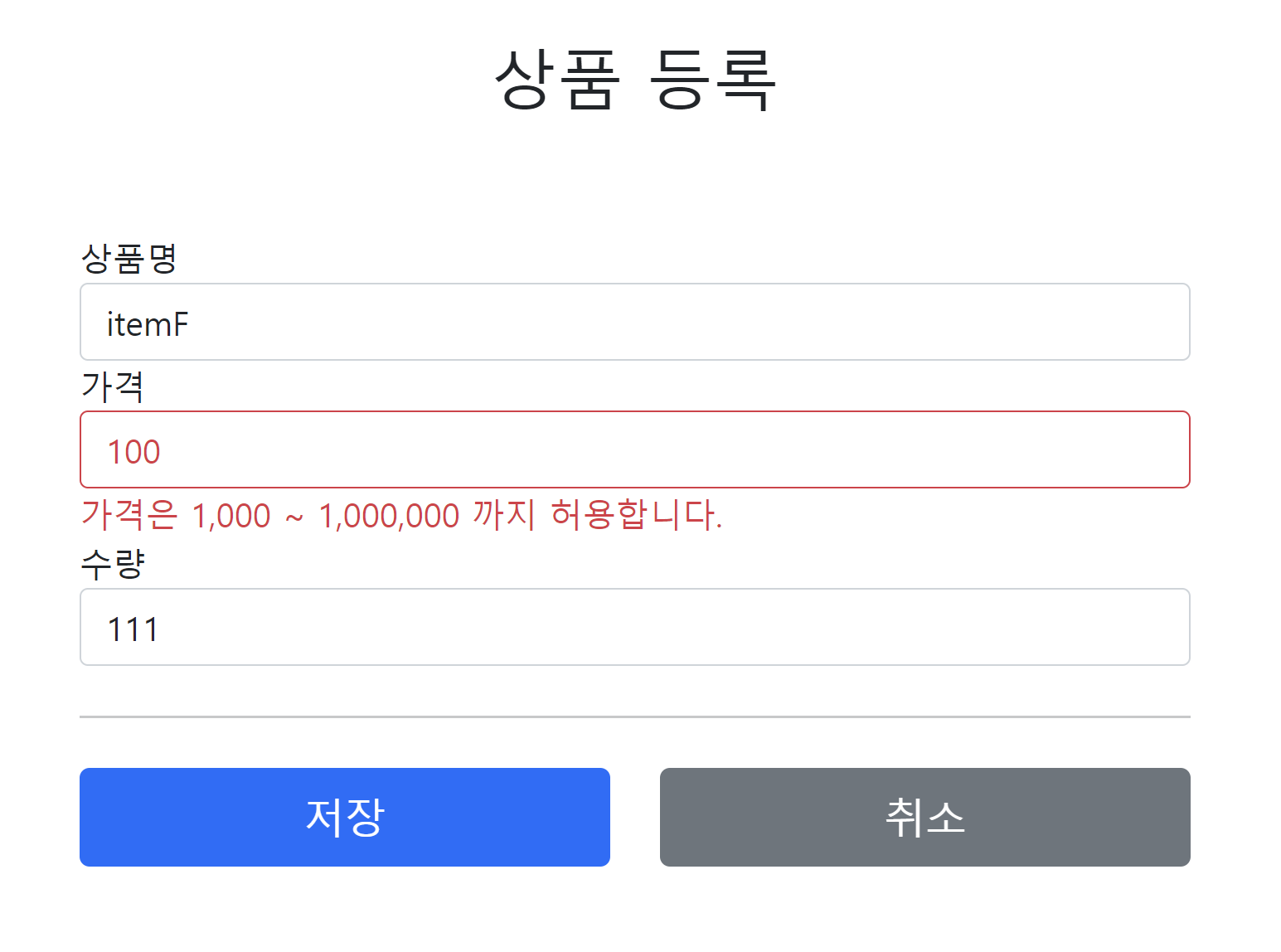This screenshot has height=952, width=1281.
Task: Click the horizontal divider above the buttons
Action: coord(634,715)
